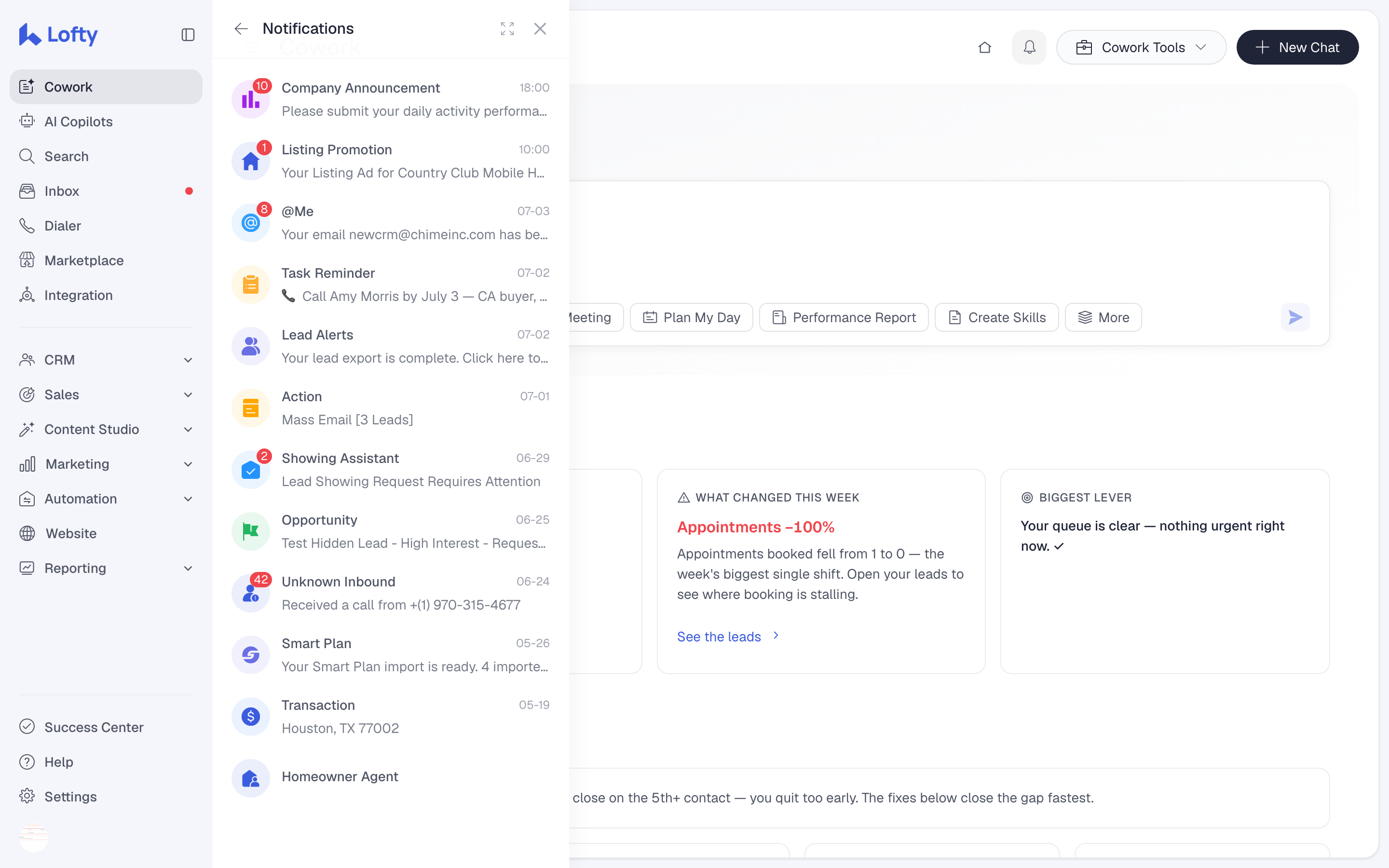1389x868 pixels.
Task: Open Integration in the sidebar
Action: tap(106, 295)
